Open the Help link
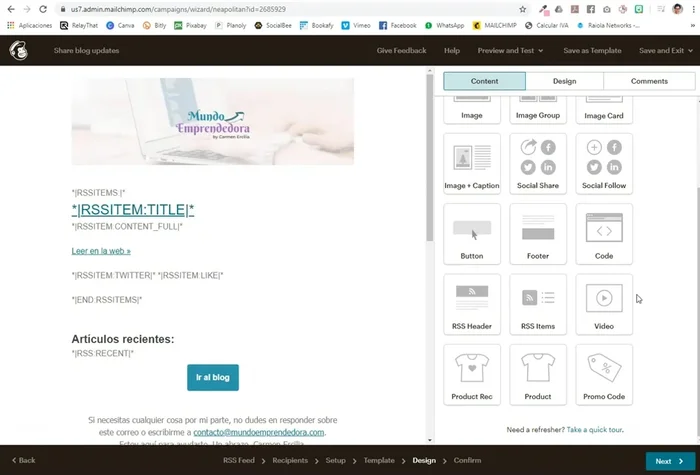 click(x=452, y=50)
